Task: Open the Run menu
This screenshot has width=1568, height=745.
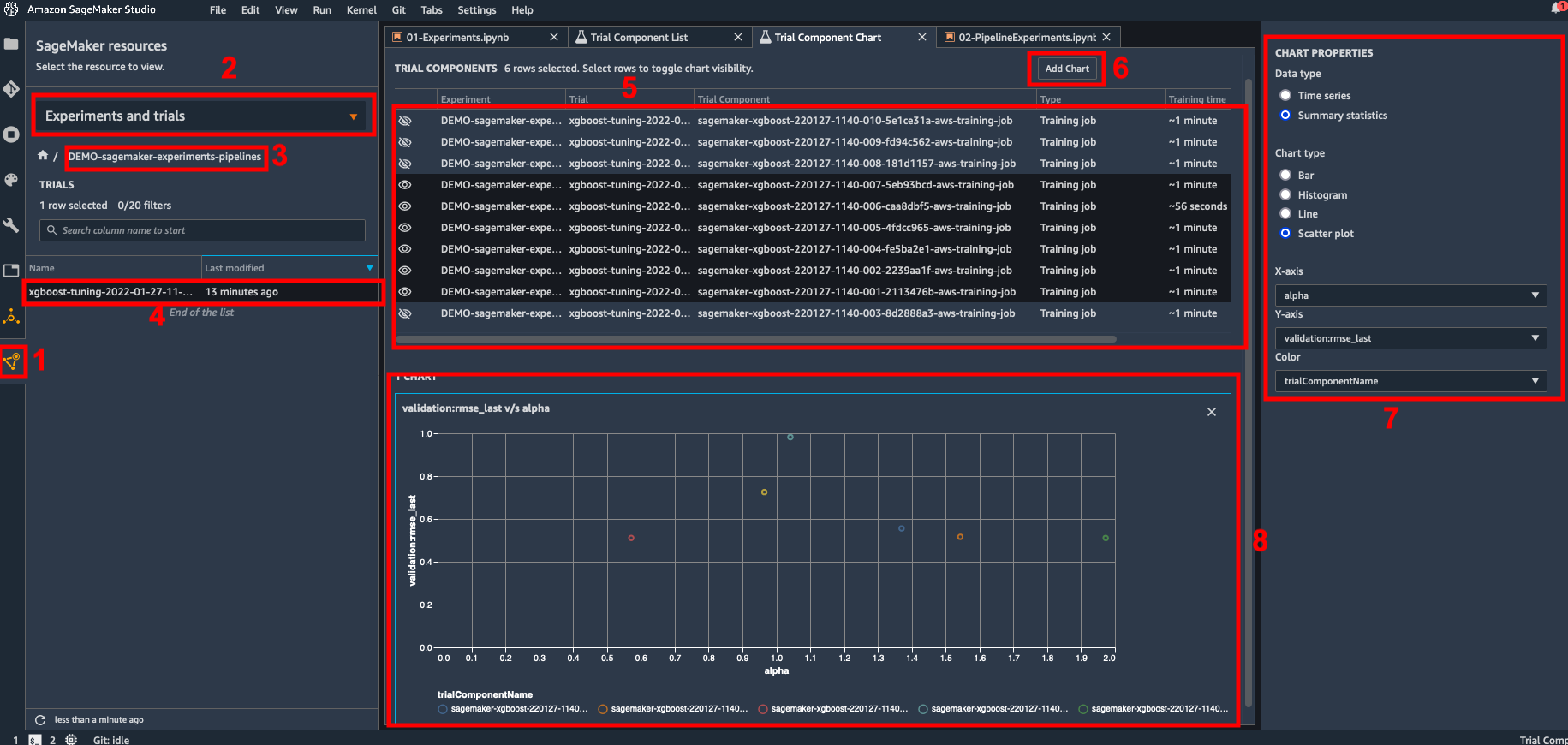Action: [322, 10]
